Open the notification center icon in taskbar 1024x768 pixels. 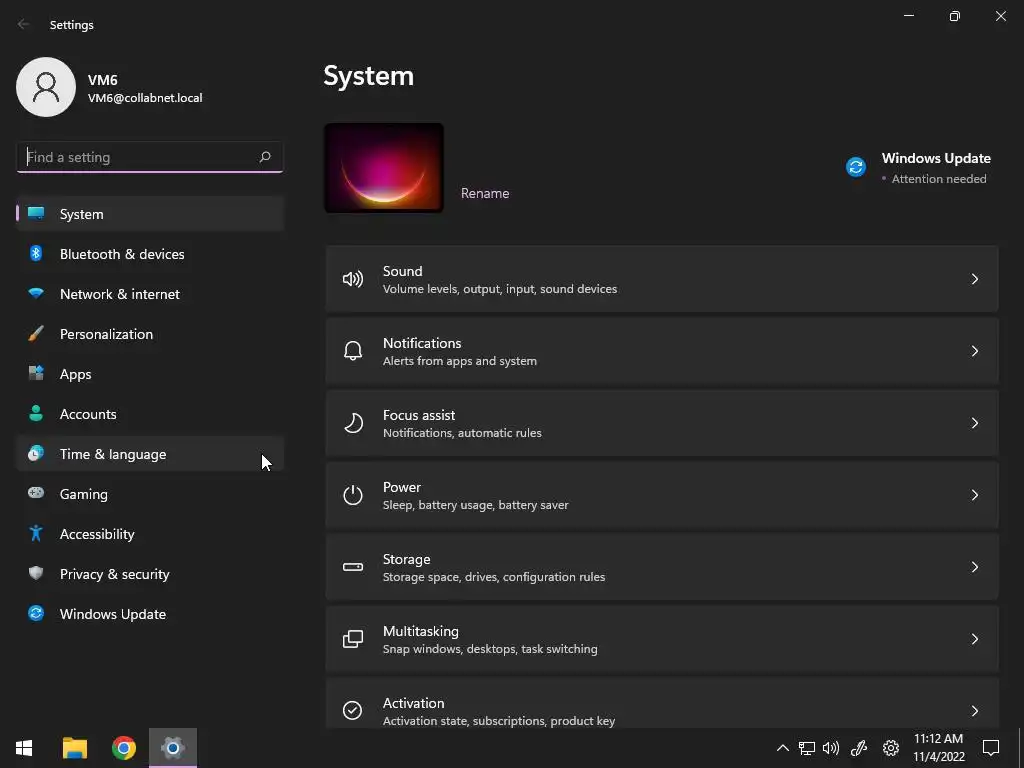991,748
